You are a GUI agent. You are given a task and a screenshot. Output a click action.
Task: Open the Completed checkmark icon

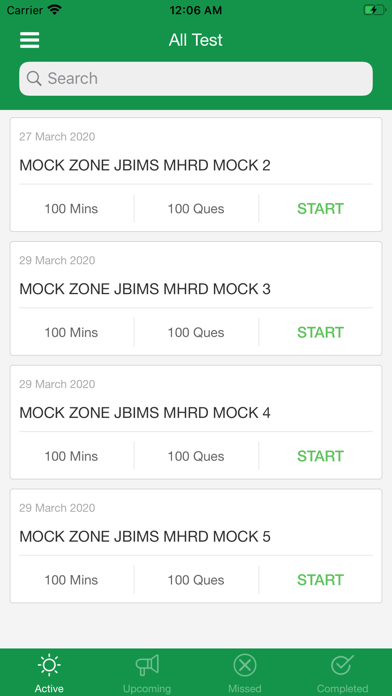[x=342, y=665]
